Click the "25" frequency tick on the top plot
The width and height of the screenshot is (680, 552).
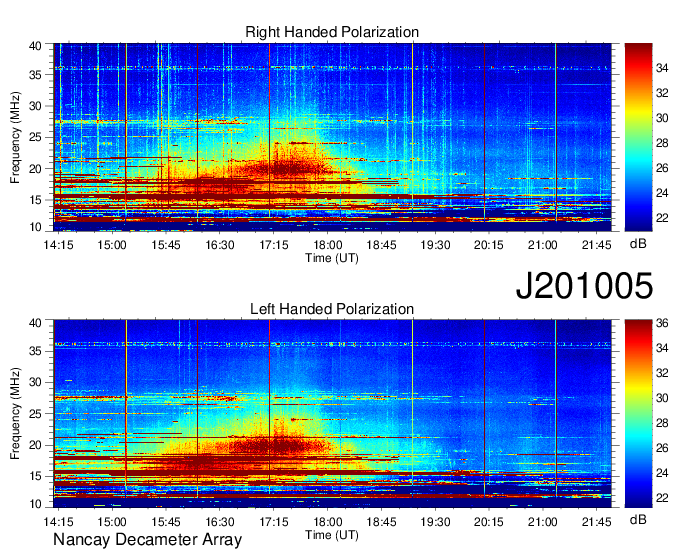pyautogui.click(x=35, y=137)
